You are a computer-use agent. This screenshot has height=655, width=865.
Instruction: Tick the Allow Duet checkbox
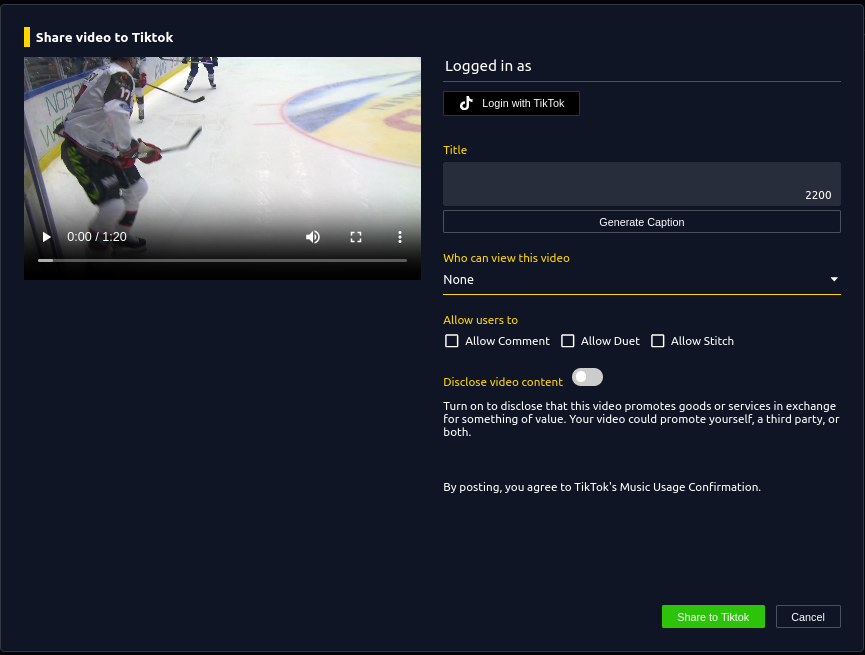[x=568, y=341]
